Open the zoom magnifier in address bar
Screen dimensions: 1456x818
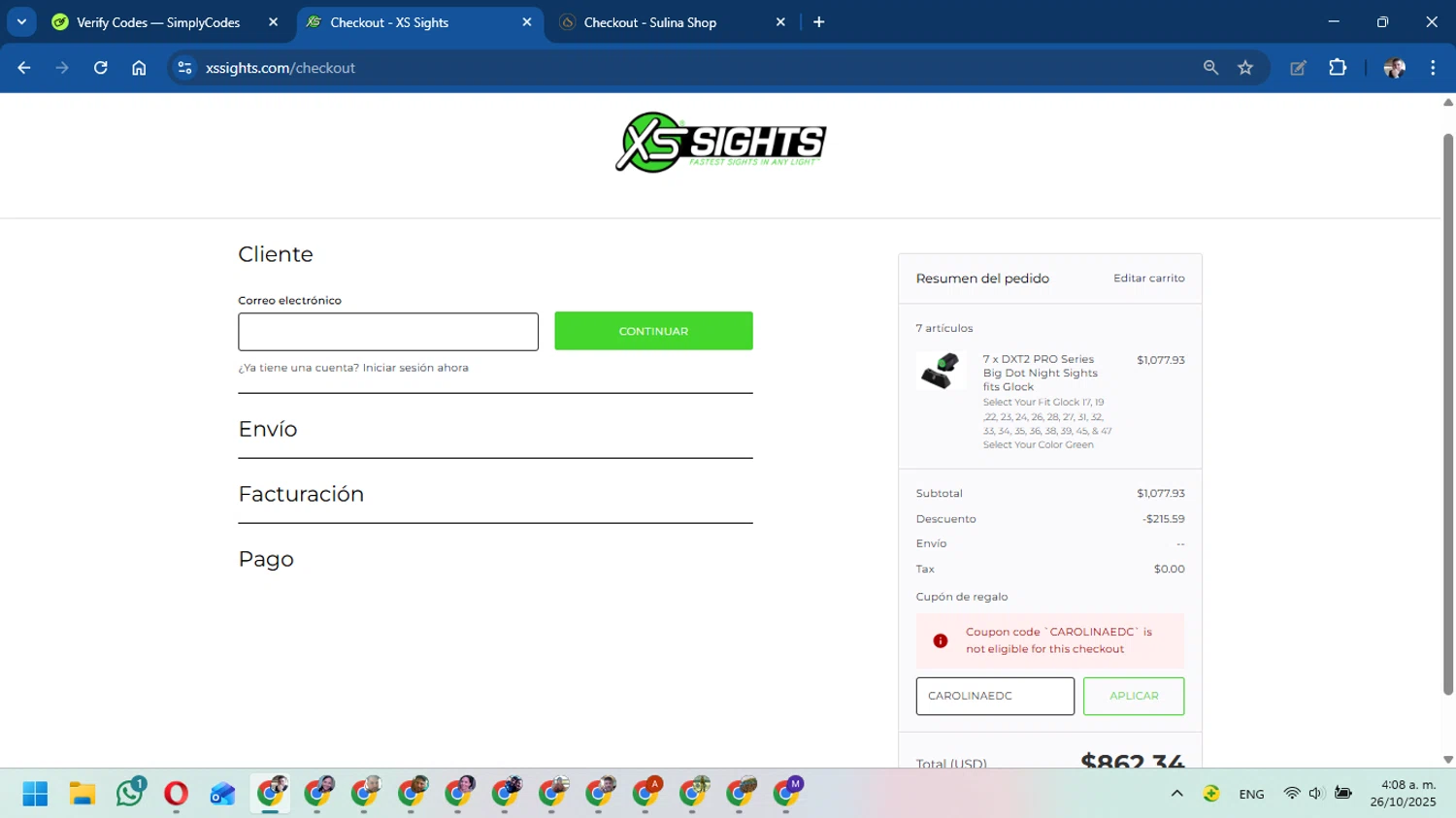point(1210,68)
